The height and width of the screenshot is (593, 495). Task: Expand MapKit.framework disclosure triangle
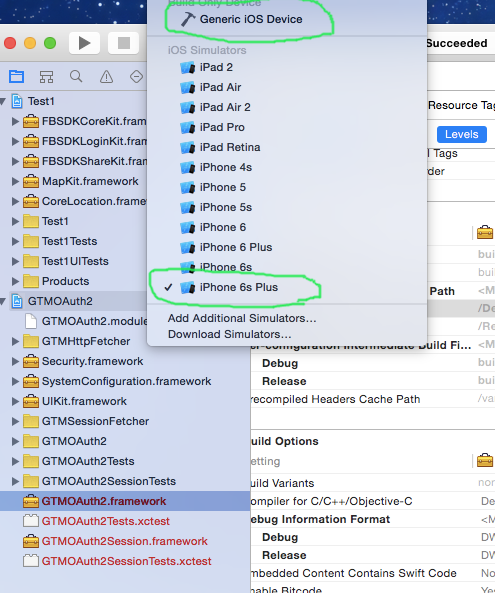point(15,182)
